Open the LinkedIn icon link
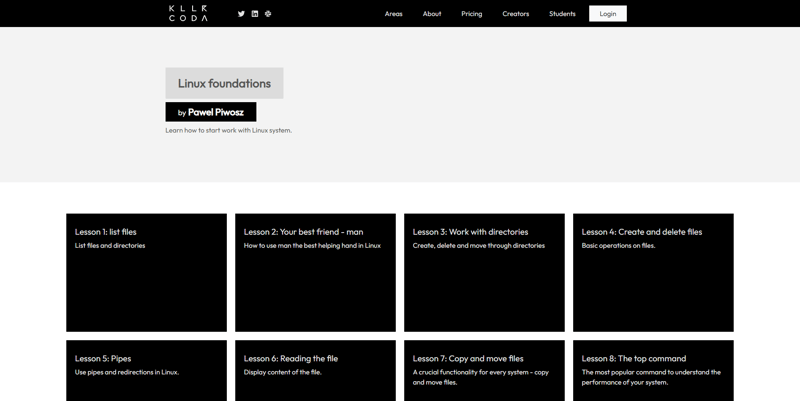 pyautogui.click(x=255, y=14)
